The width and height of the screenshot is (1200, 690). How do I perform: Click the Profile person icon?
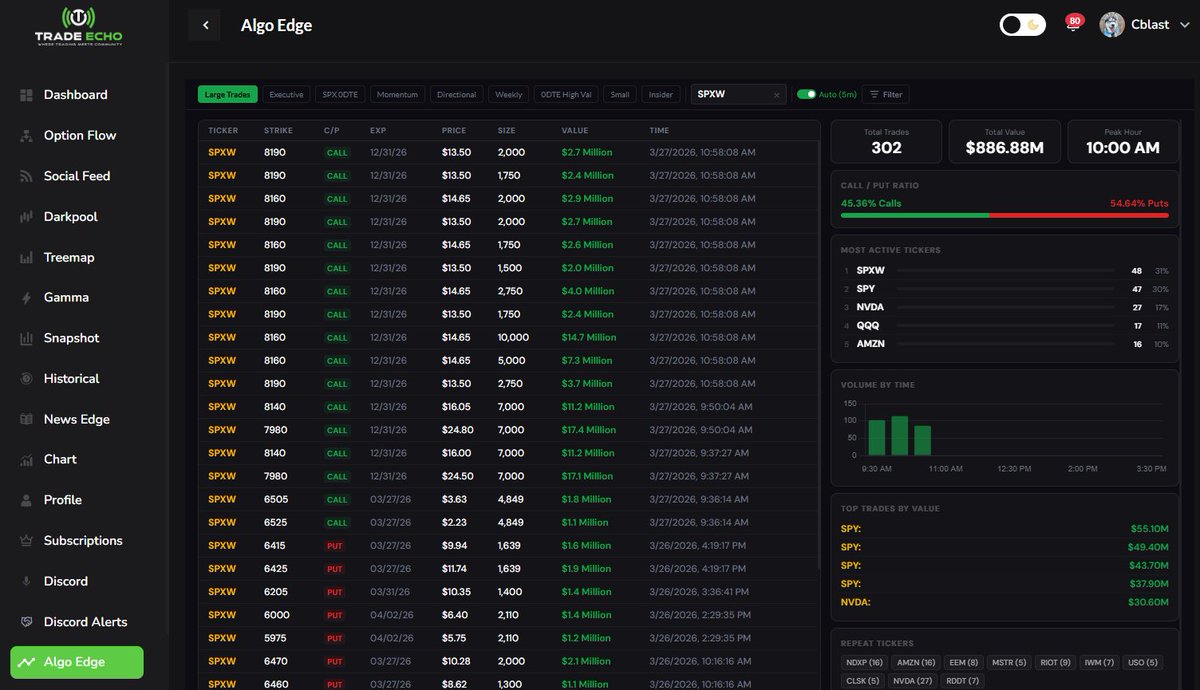click(x=26, y=500)
